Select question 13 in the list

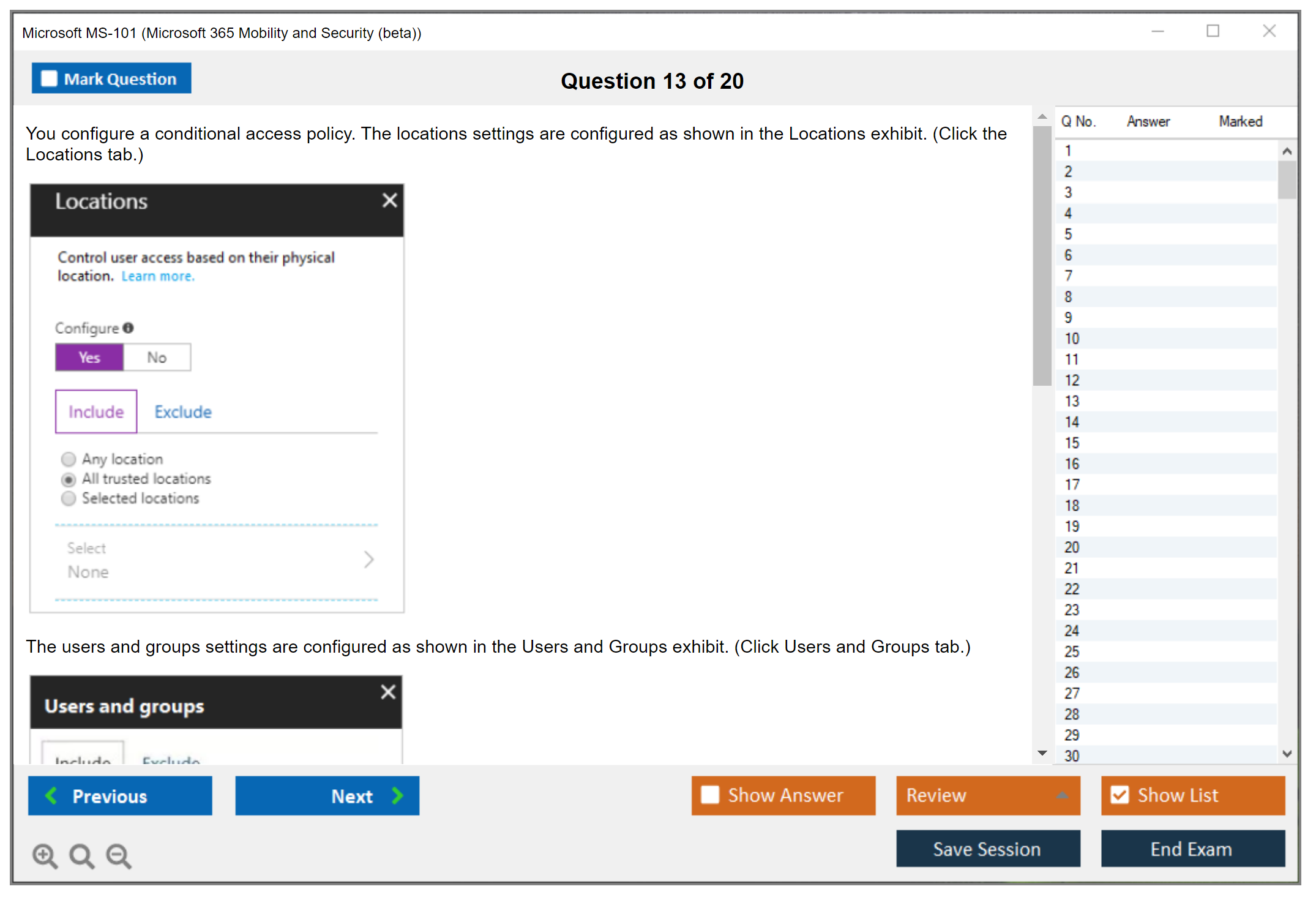[x=1072, y=401]
